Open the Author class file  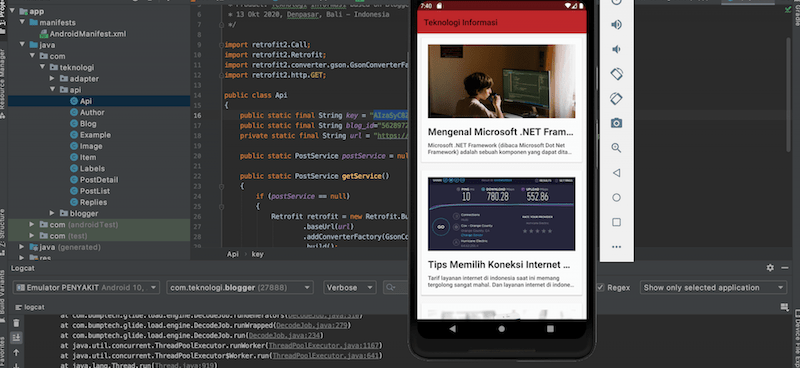tap(92, 112)
